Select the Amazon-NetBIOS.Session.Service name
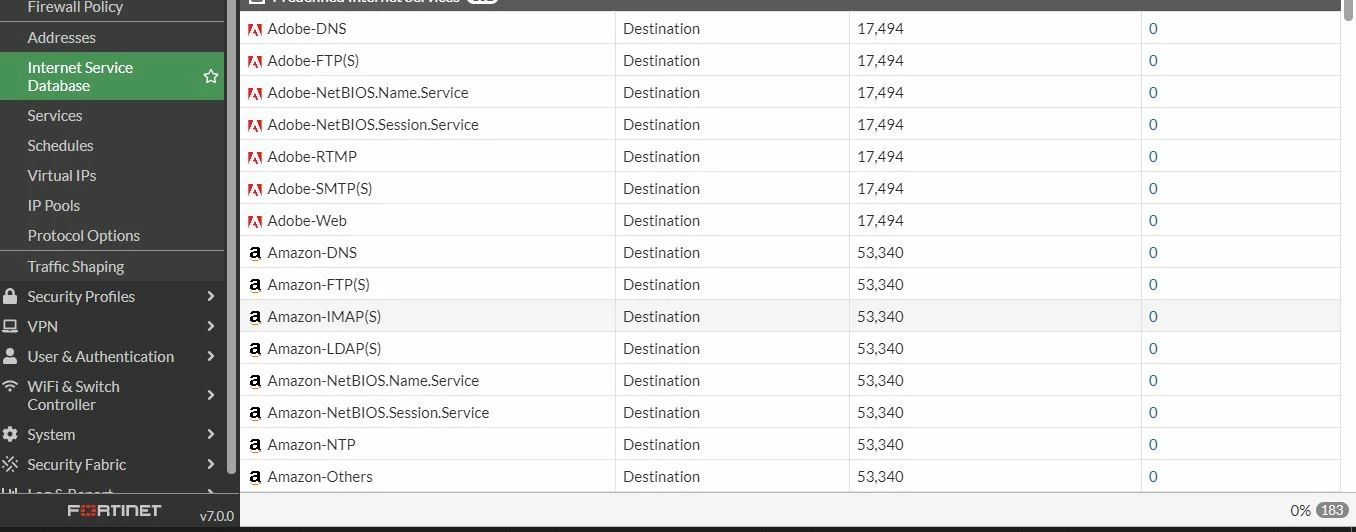The width and height of the screenshot is (1356, 532). [x=378, y=413]
